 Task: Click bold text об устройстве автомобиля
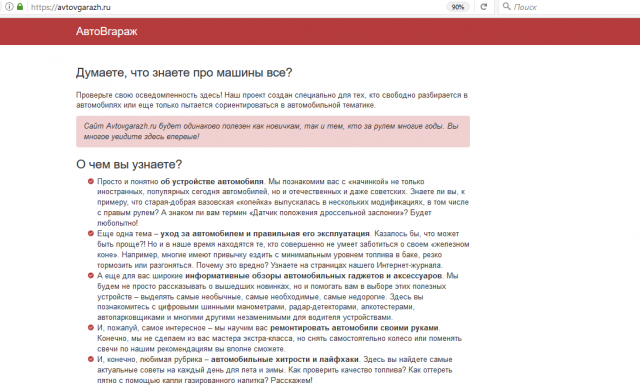click(212, 182)
